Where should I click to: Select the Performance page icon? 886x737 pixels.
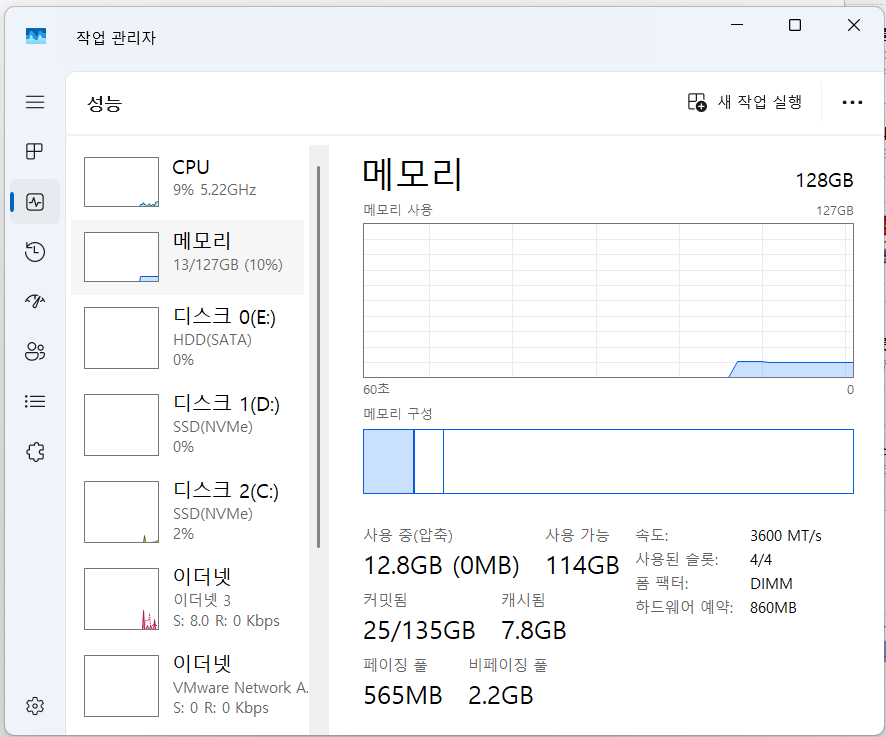[x=35, y=202]
